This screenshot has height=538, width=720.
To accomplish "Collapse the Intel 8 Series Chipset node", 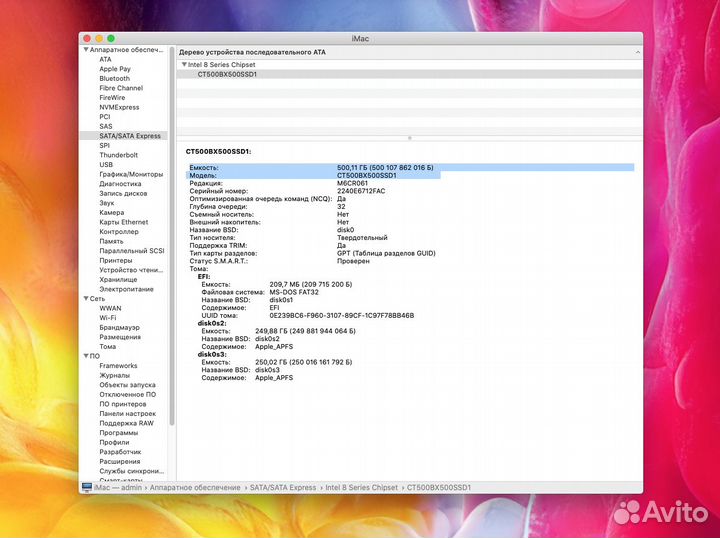I will (184, 65).
